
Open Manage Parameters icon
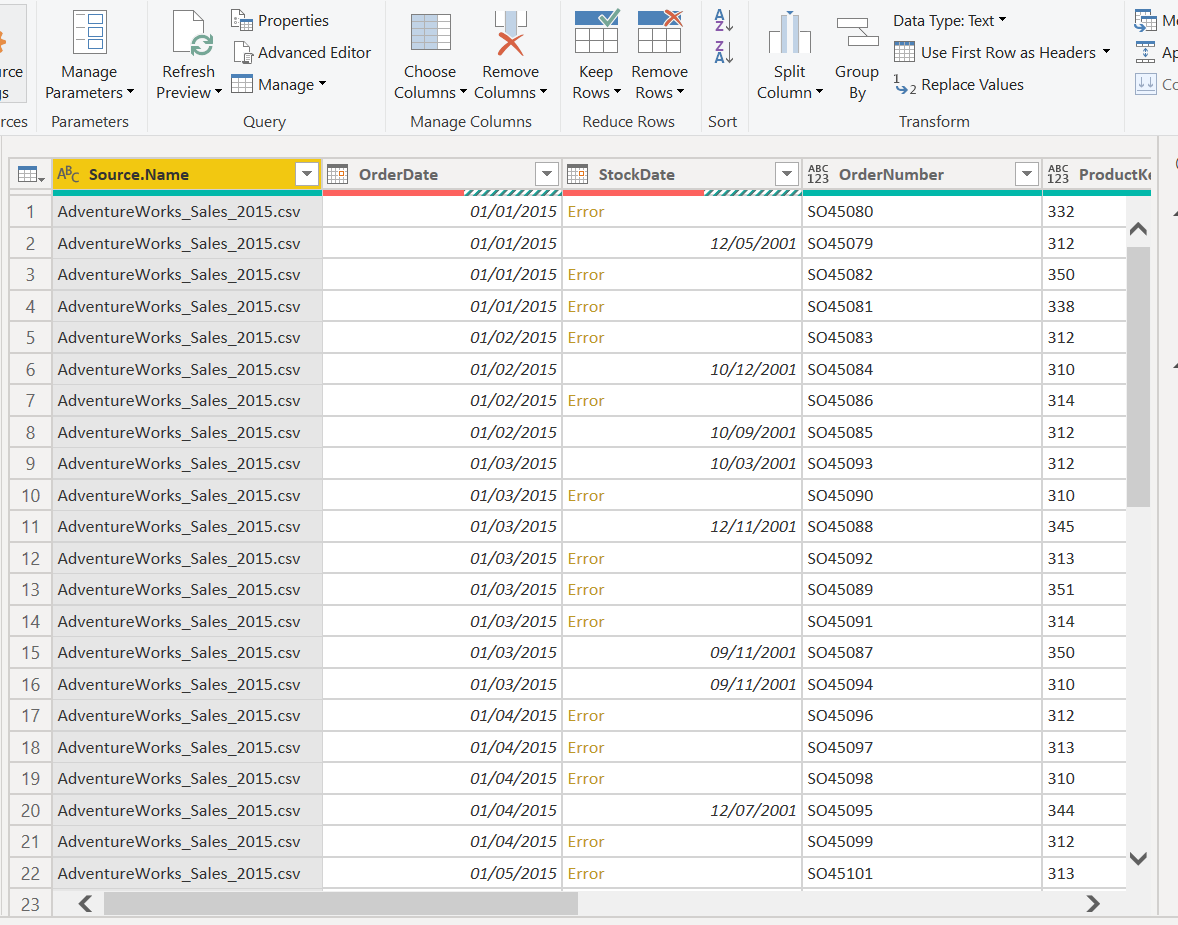click(x=89, y=32)
